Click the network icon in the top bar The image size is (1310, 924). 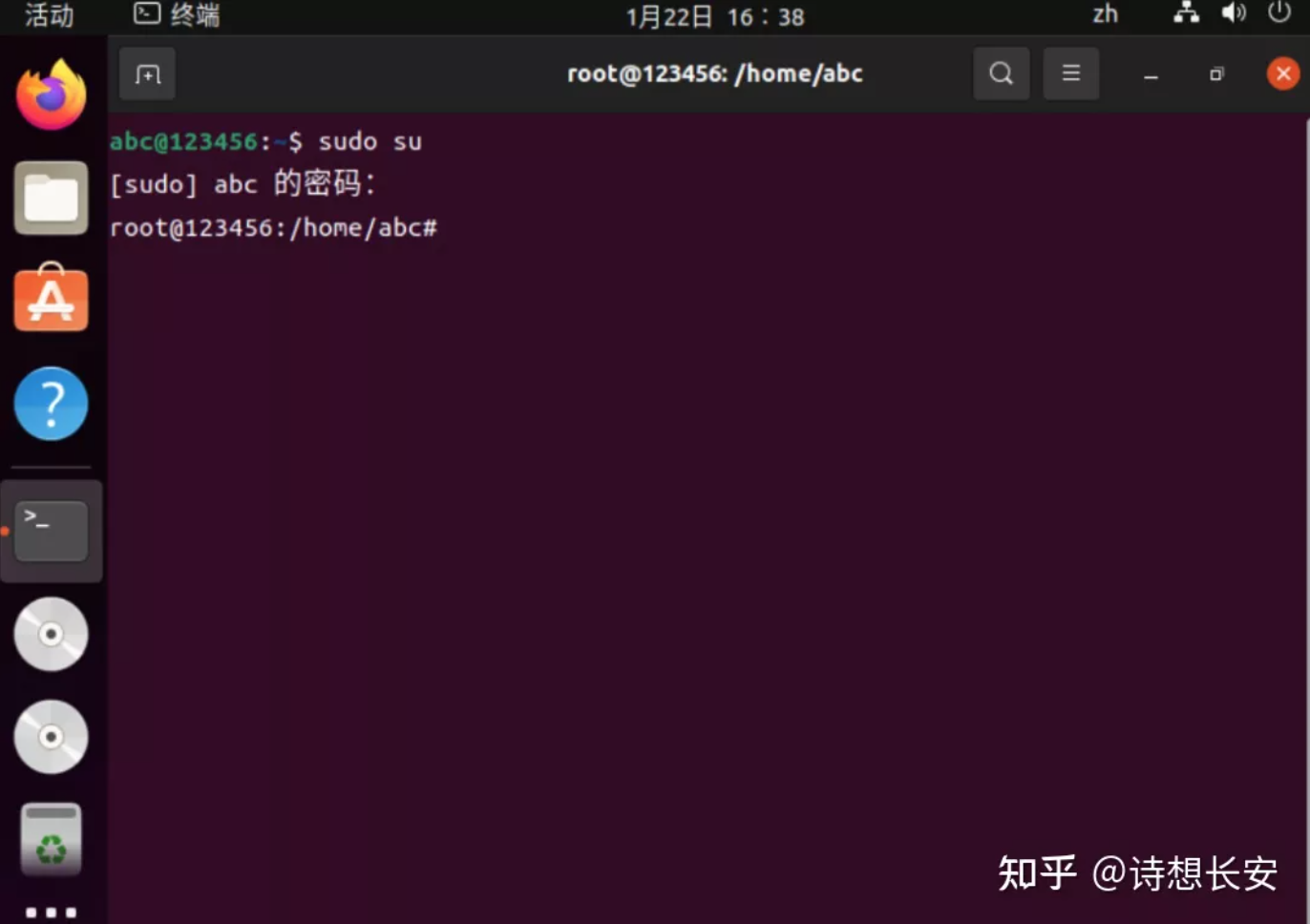(x=1186, y=14)
